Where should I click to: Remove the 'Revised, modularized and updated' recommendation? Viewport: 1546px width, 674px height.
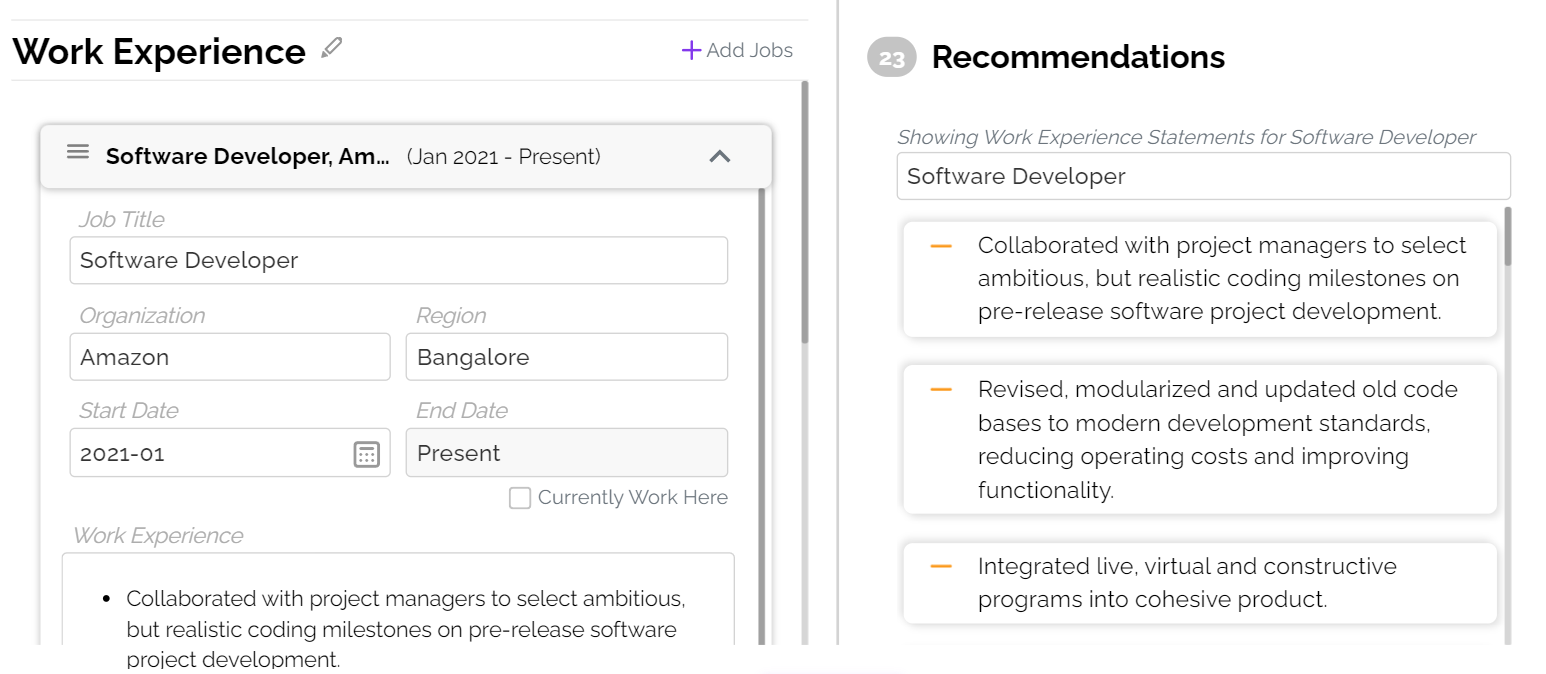[940, 390]
